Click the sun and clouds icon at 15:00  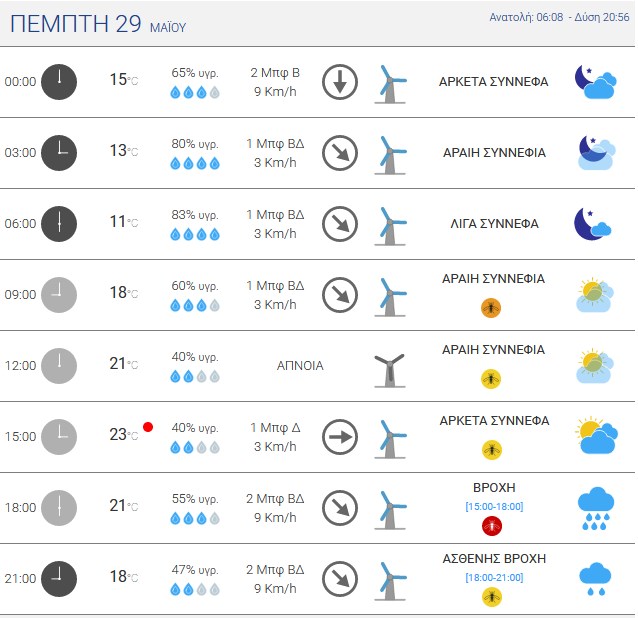click(x=596, y=435)
